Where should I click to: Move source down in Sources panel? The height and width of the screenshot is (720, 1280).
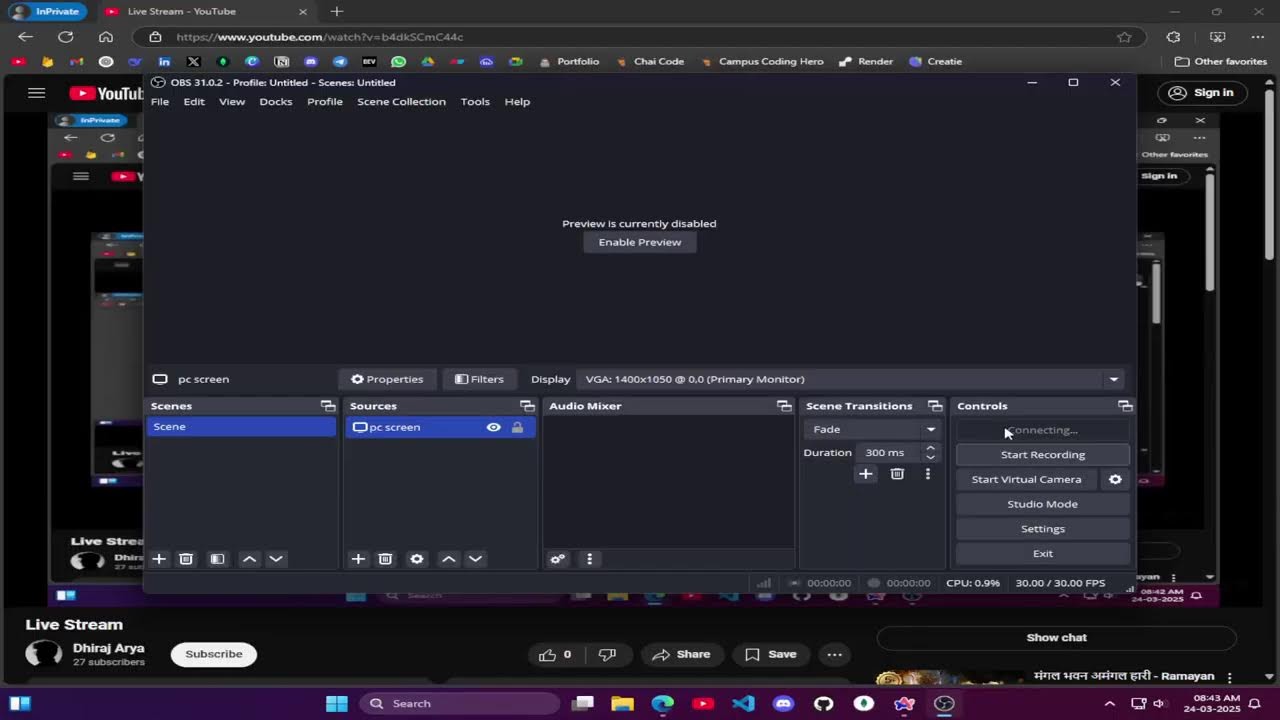click(476, 559)
